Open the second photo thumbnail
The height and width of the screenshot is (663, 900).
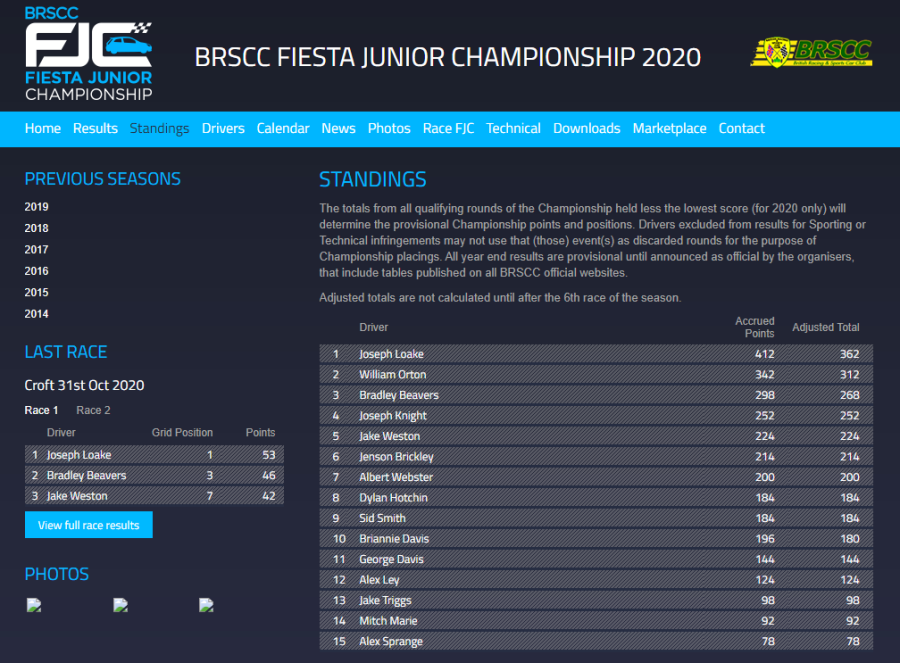click(x=121, y=605)
